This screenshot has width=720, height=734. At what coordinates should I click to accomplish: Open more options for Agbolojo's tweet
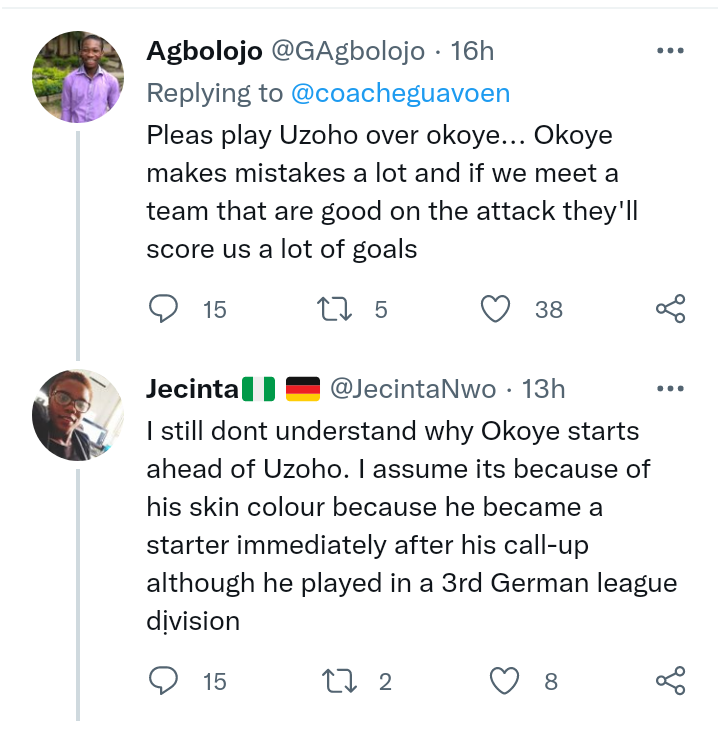(670, 51)
